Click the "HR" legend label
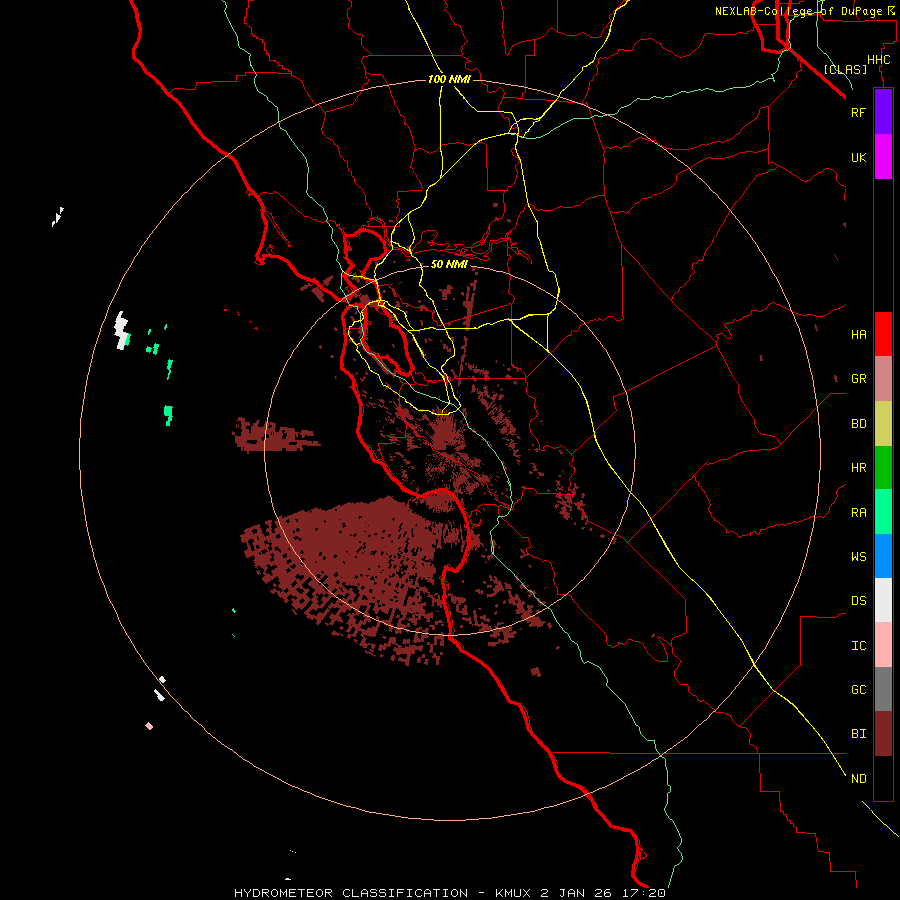 (x=859, y=468)
